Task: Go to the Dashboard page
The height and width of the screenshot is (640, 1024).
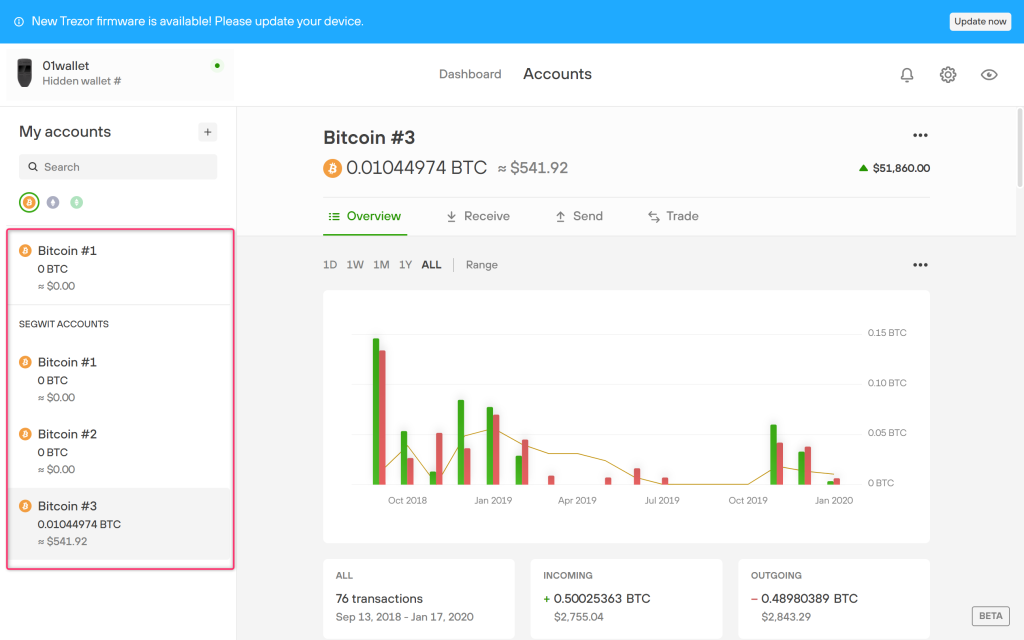Action: tap(470, 74)
